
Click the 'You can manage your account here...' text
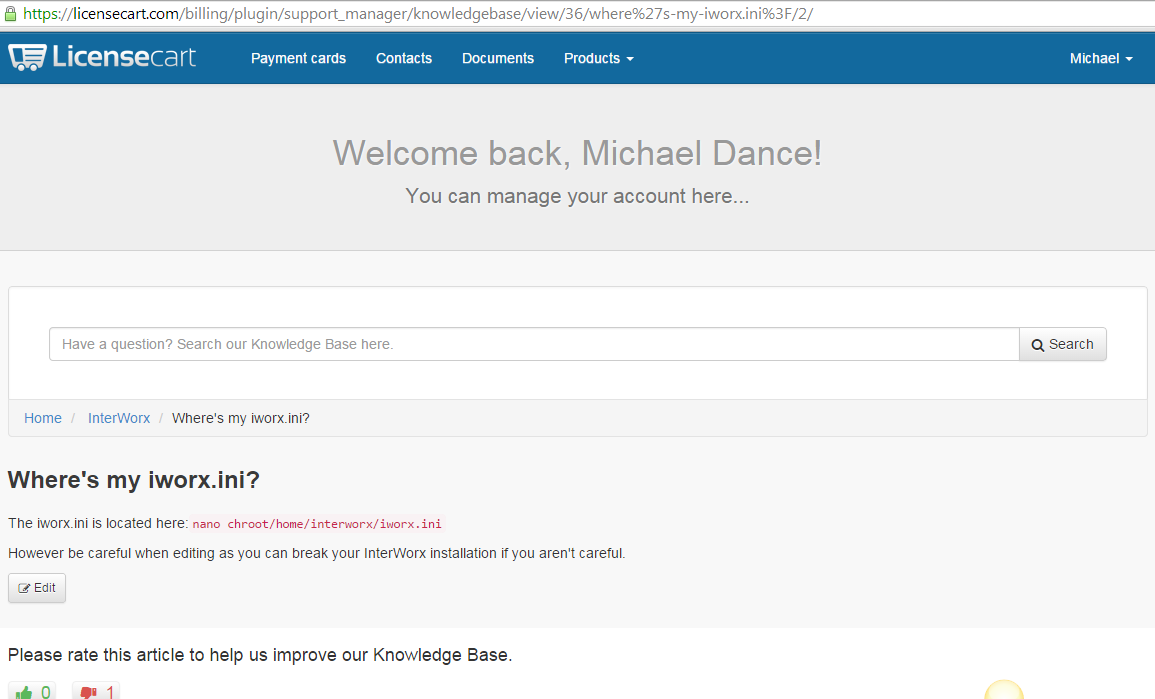coord(577,196)
